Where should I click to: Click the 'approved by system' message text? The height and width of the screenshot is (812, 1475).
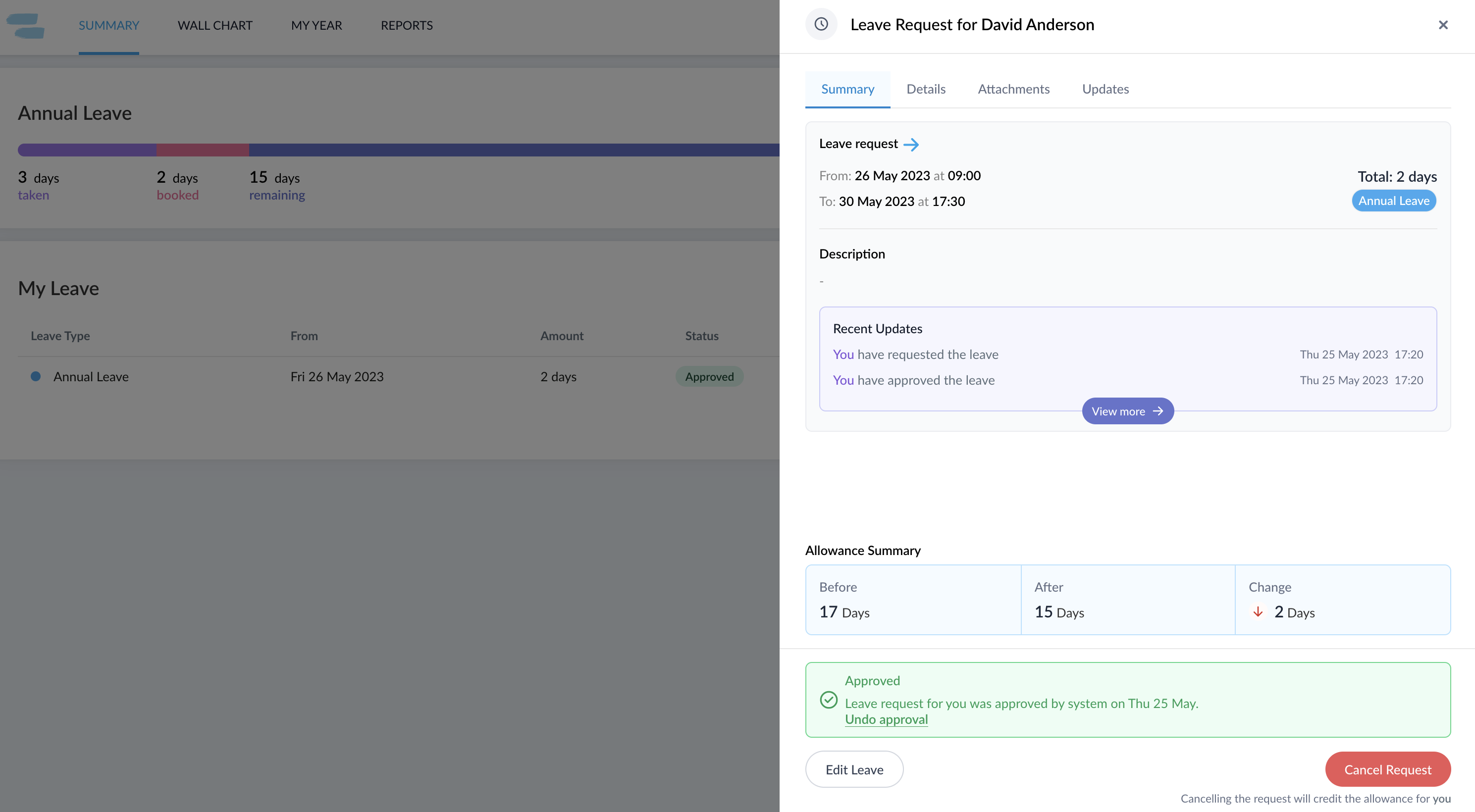(1021, 703)
